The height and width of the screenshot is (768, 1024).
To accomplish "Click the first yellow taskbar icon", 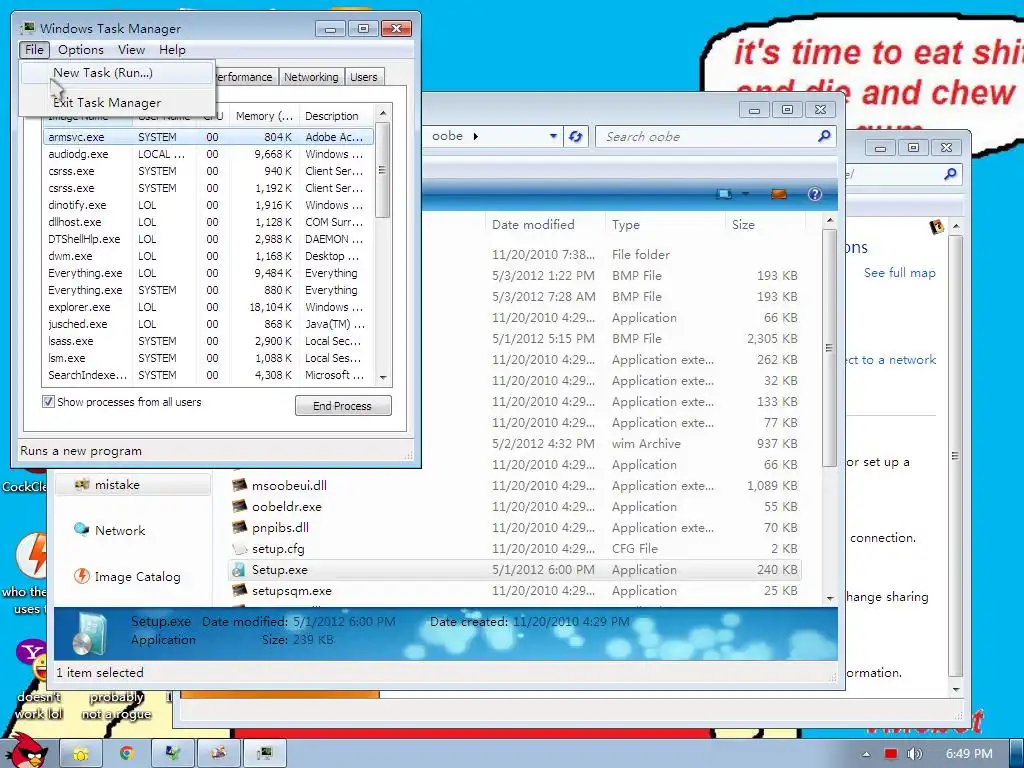I will coord(81,754).
